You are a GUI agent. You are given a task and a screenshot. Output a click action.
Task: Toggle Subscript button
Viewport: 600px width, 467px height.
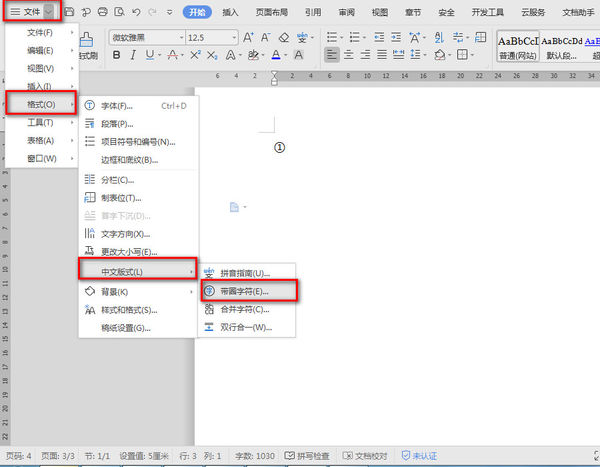coord(212,56)
